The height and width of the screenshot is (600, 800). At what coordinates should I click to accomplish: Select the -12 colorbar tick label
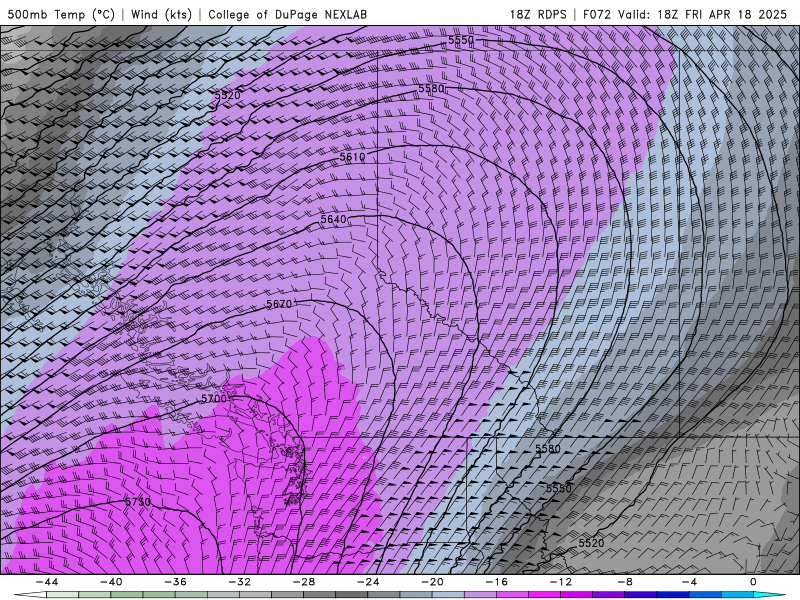(x=561, y=582)
